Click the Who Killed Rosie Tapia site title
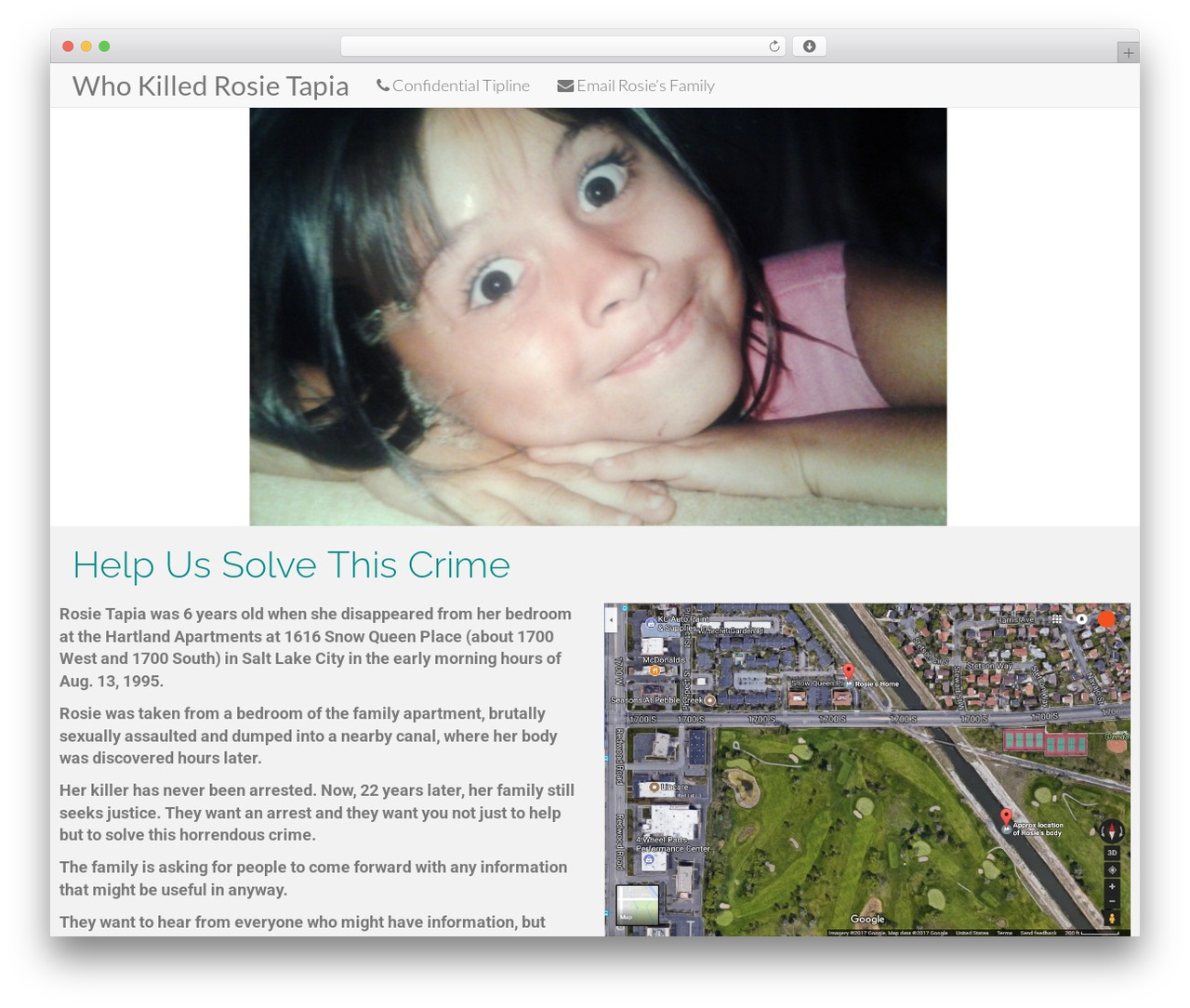The width and height of the screenshot is (1190, 1008). [x=211, y=86]
